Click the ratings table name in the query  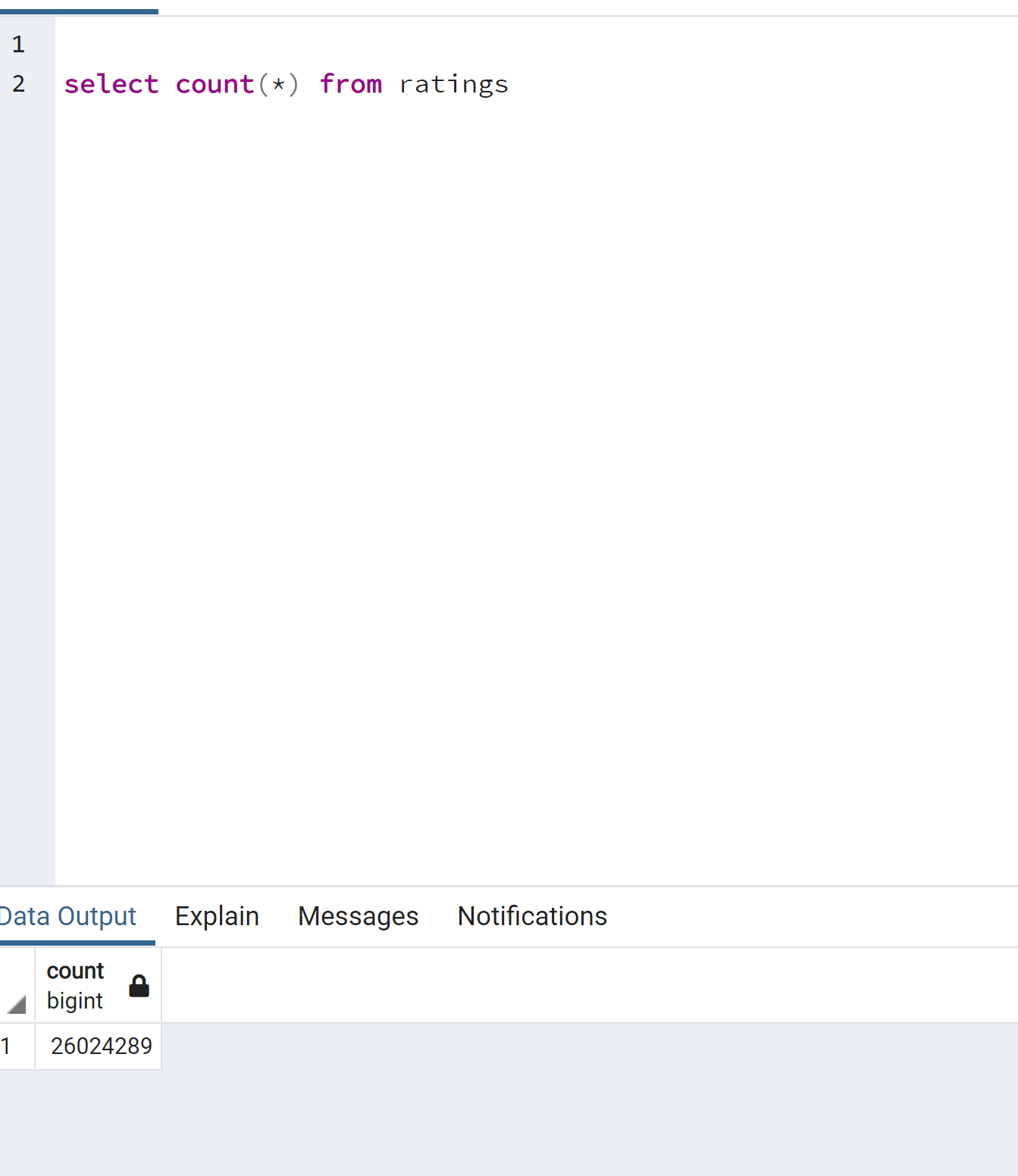click(x=453, y=84)
